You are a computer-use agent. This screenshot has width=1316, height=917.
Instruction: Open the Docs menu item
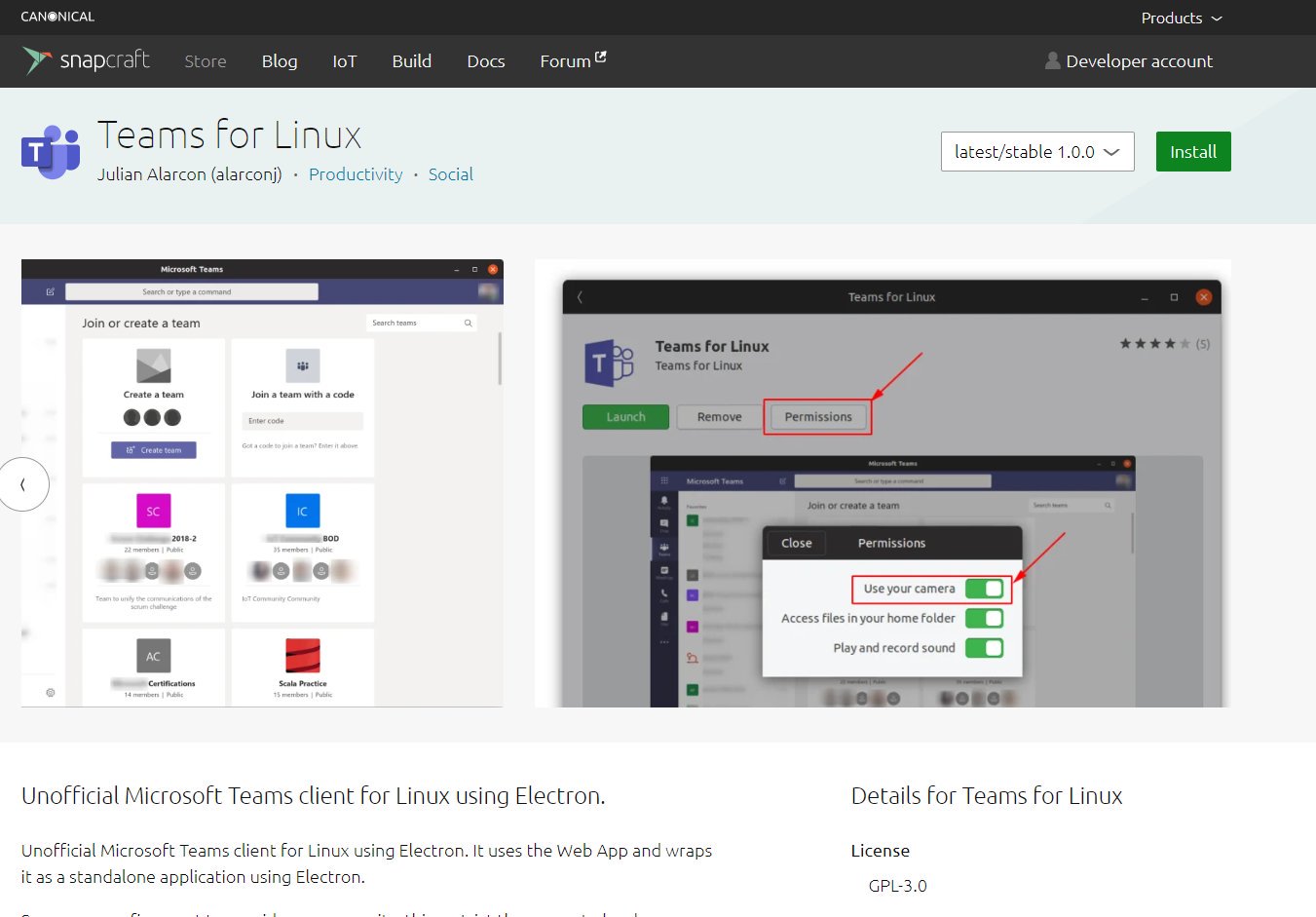tap(486, 61)
